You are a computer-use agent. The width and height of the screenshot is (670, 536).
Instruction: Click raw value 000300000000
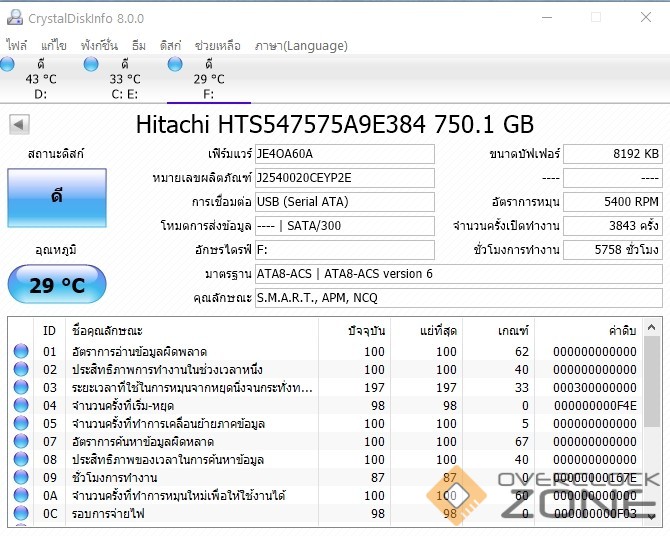click(595, 387)
